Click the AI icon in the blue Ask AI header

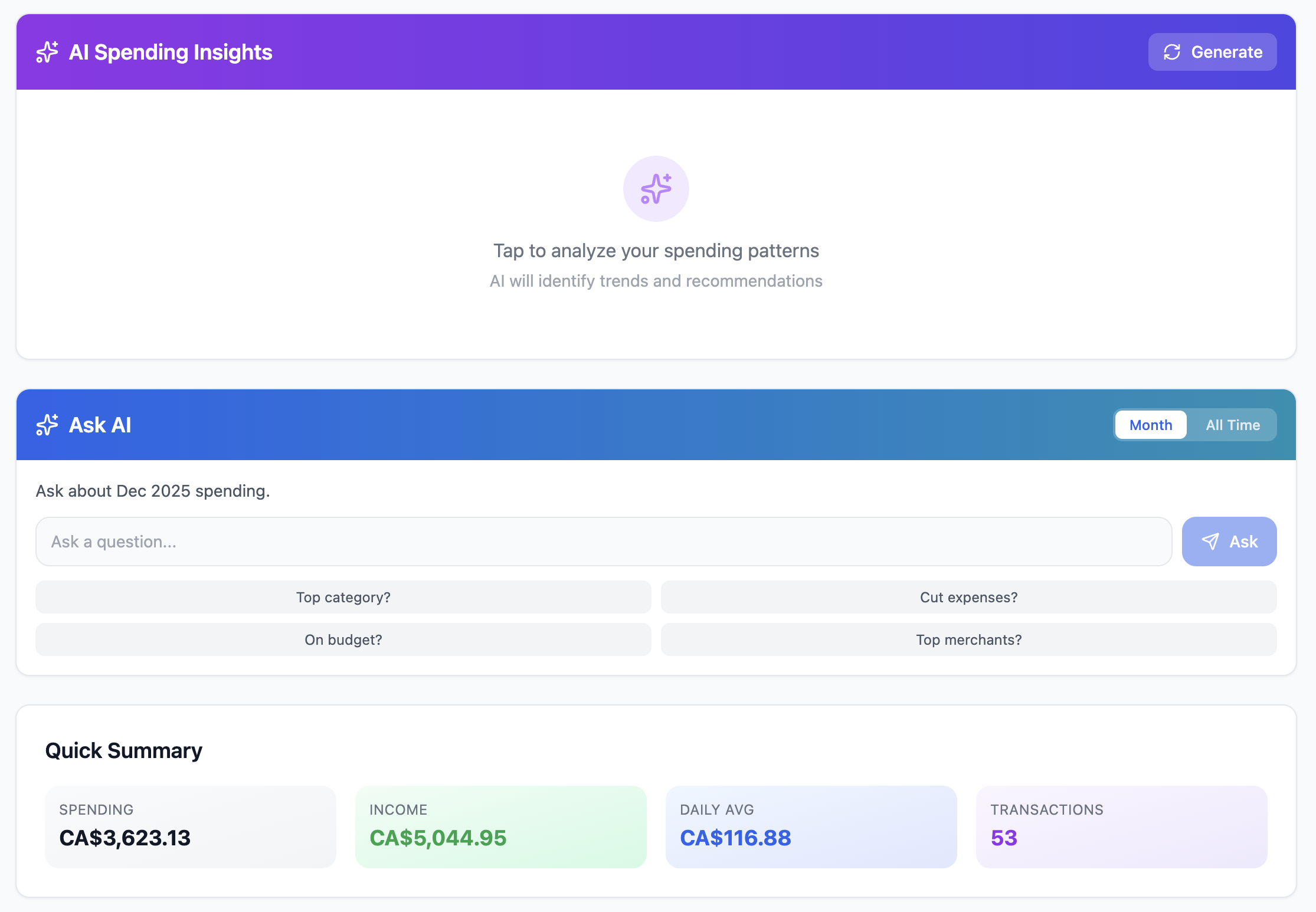coord(47,425)
